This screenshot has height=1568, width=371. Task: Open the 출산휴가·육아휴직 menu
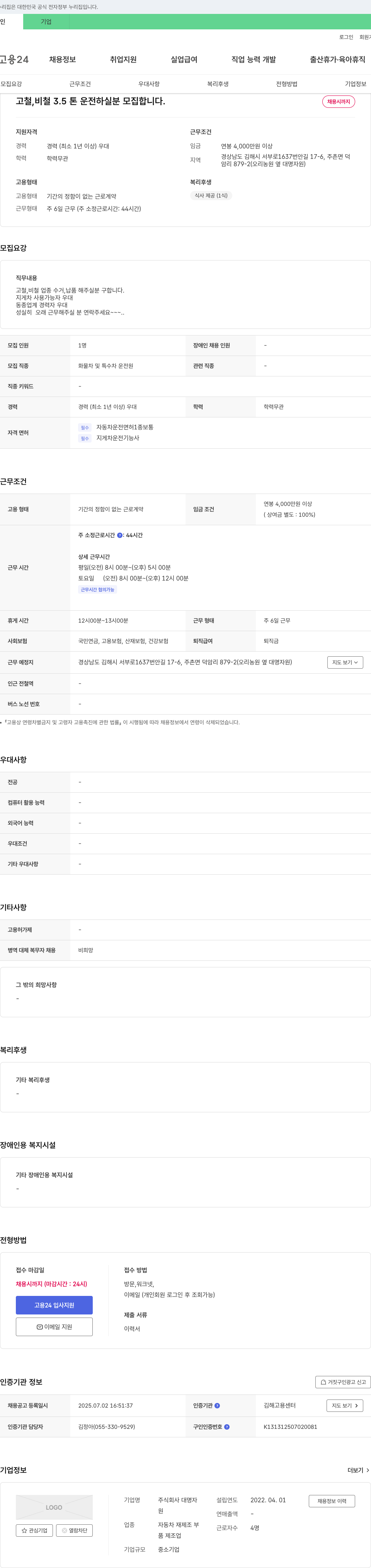click(337, 59)
